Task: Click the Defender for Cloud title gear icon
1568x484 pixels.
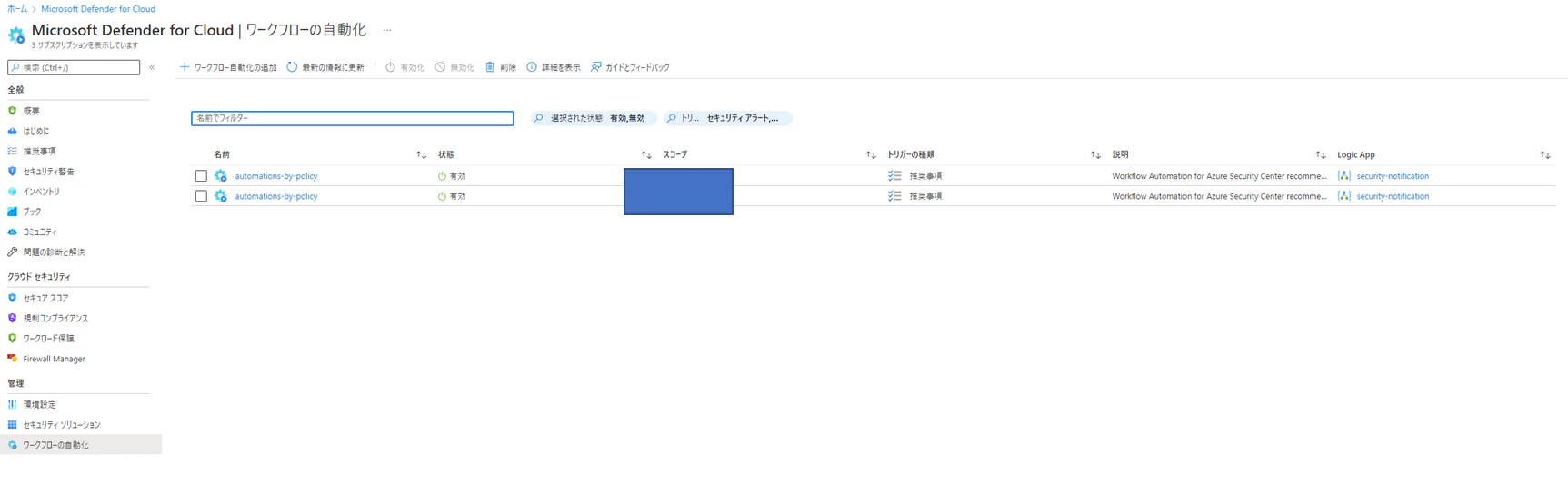Action: pyautogui.click(x=16, y=35)
